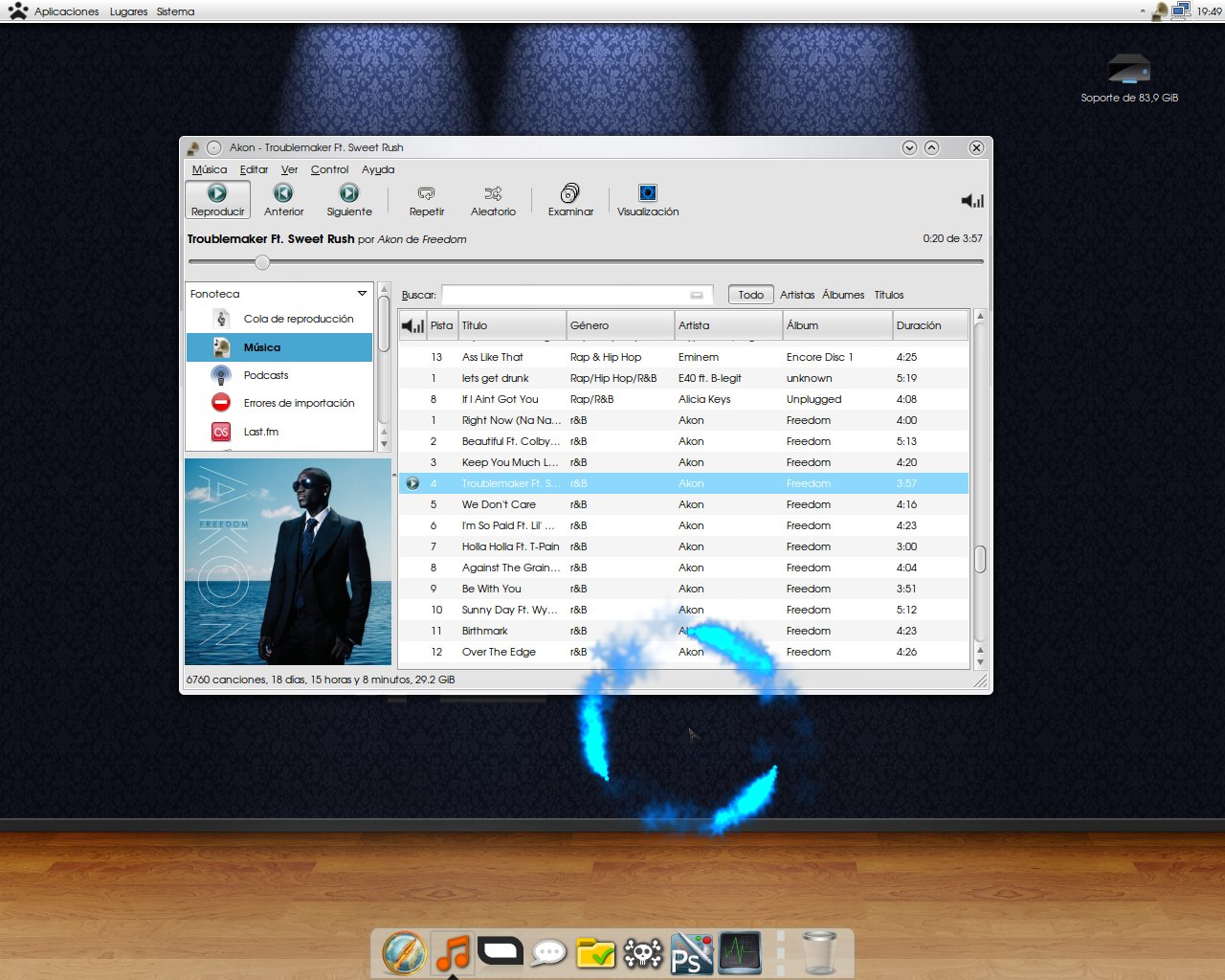Viewport: 1225px width, 980px height.
Task: Select the song Be With You
Action: coord(683,589)
